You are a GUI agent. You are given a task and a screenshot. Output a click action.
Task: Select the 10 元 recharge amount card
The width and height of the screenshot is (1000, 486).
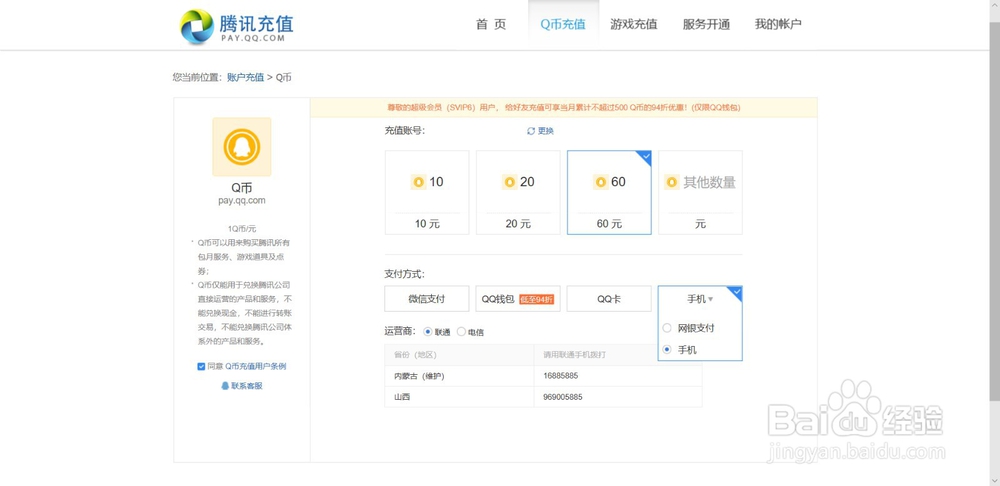[x=427, y=193]
